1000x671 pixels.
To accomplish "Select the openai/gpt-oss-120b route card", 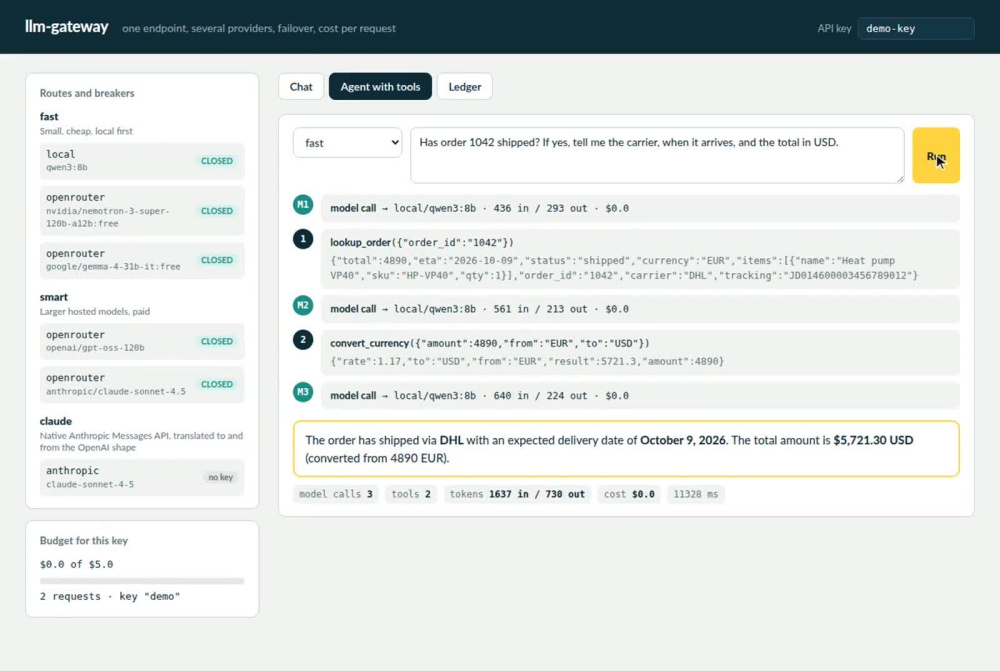I will [142, 341].
